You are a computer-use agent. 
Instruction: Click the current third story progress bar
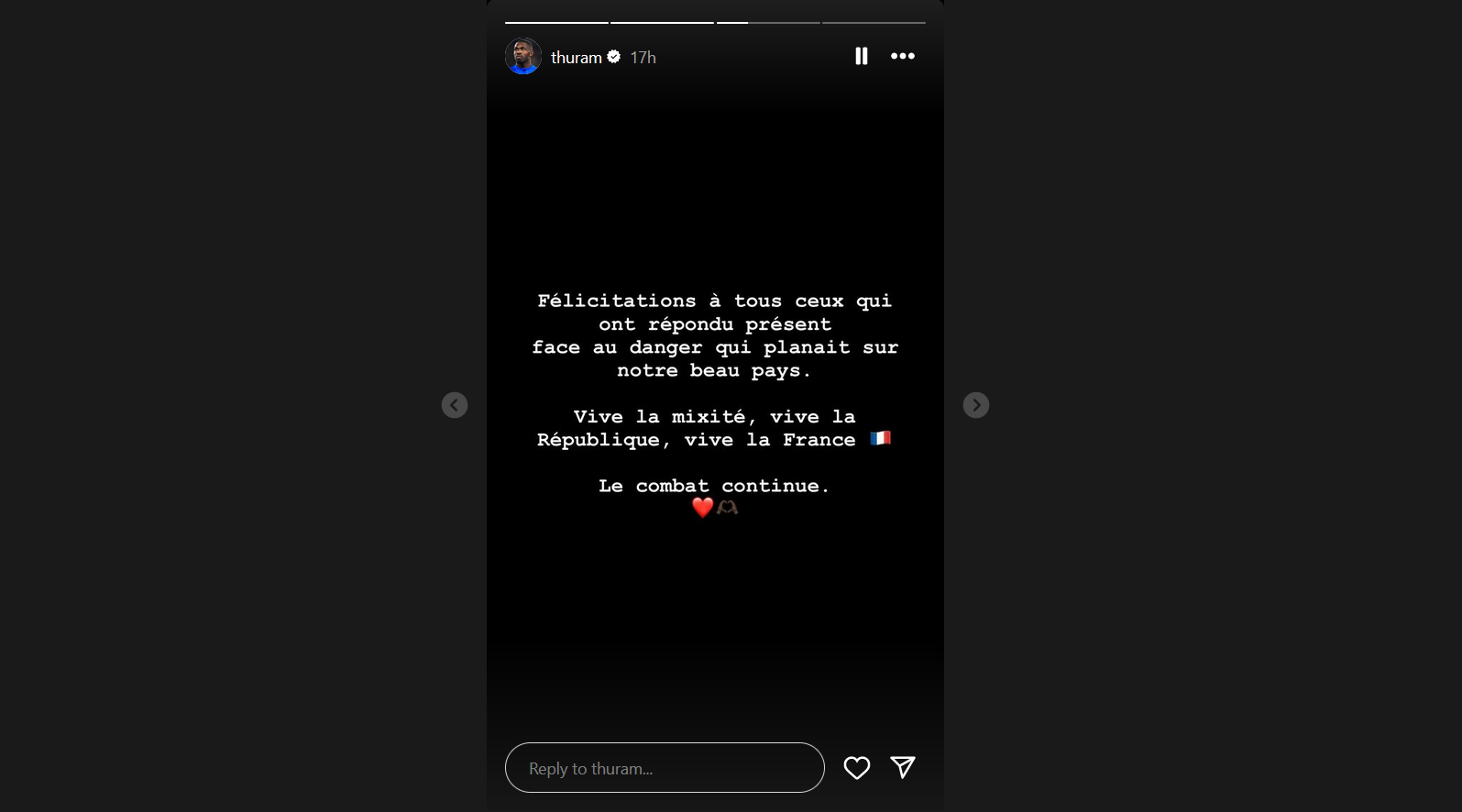coord(768,22)
